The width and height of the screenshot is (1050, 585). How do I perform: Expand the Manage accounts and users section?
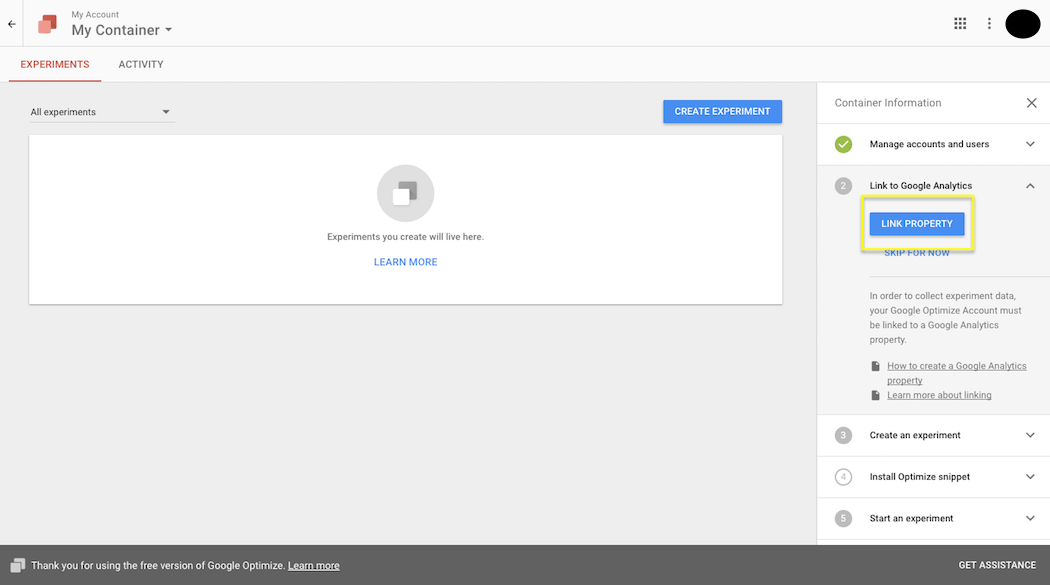point(1030,144)
